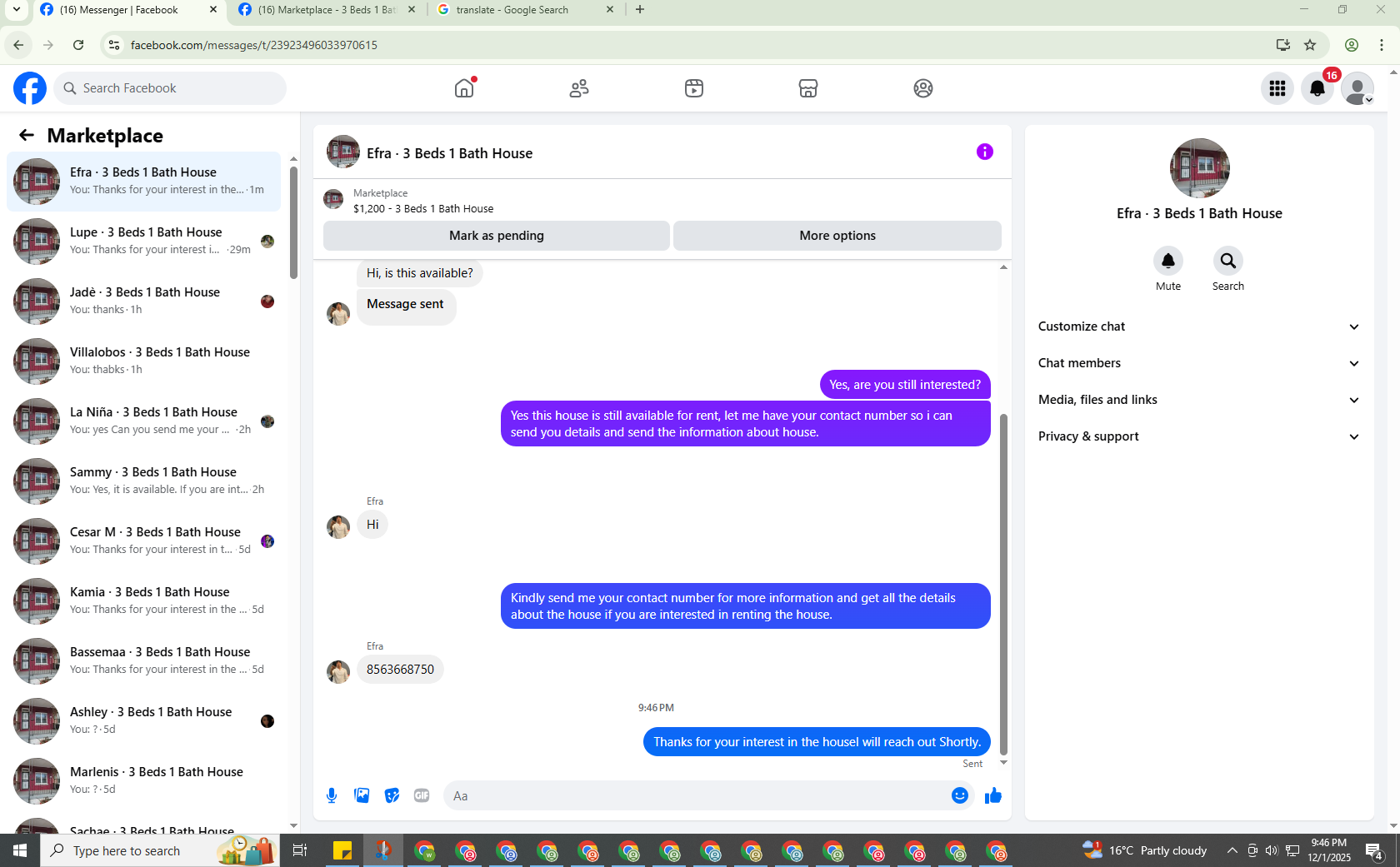1400x867 pixels.
Task: Open the account profile avatar menu
Action: point(1357,88)
